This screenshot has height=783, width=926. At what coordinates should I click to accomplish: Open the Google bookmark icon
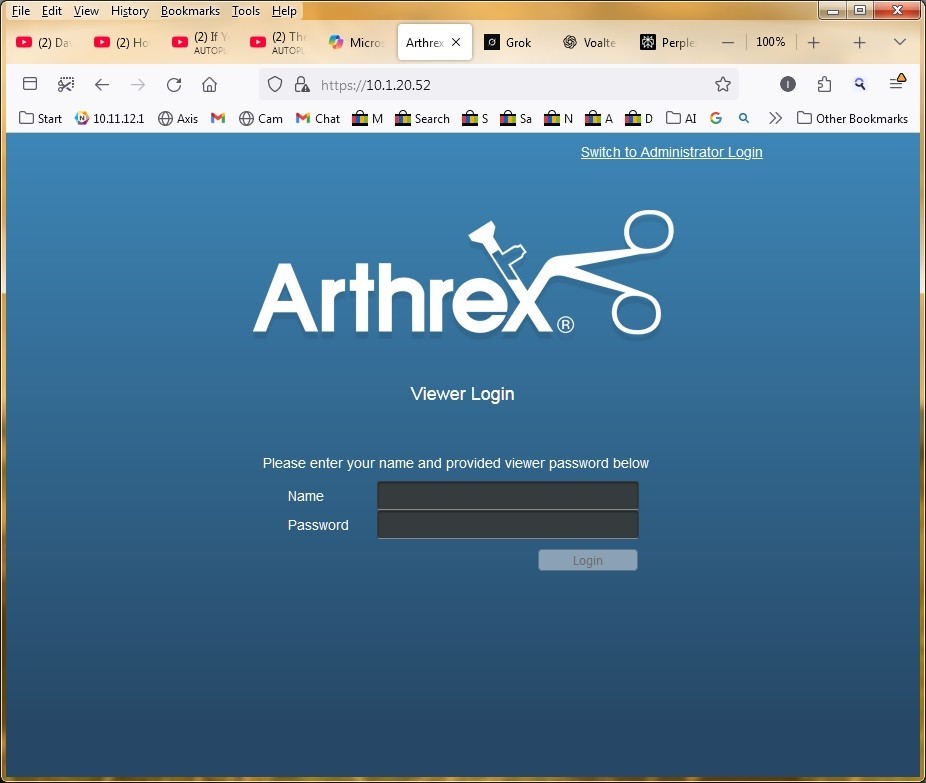coord(716,119)
